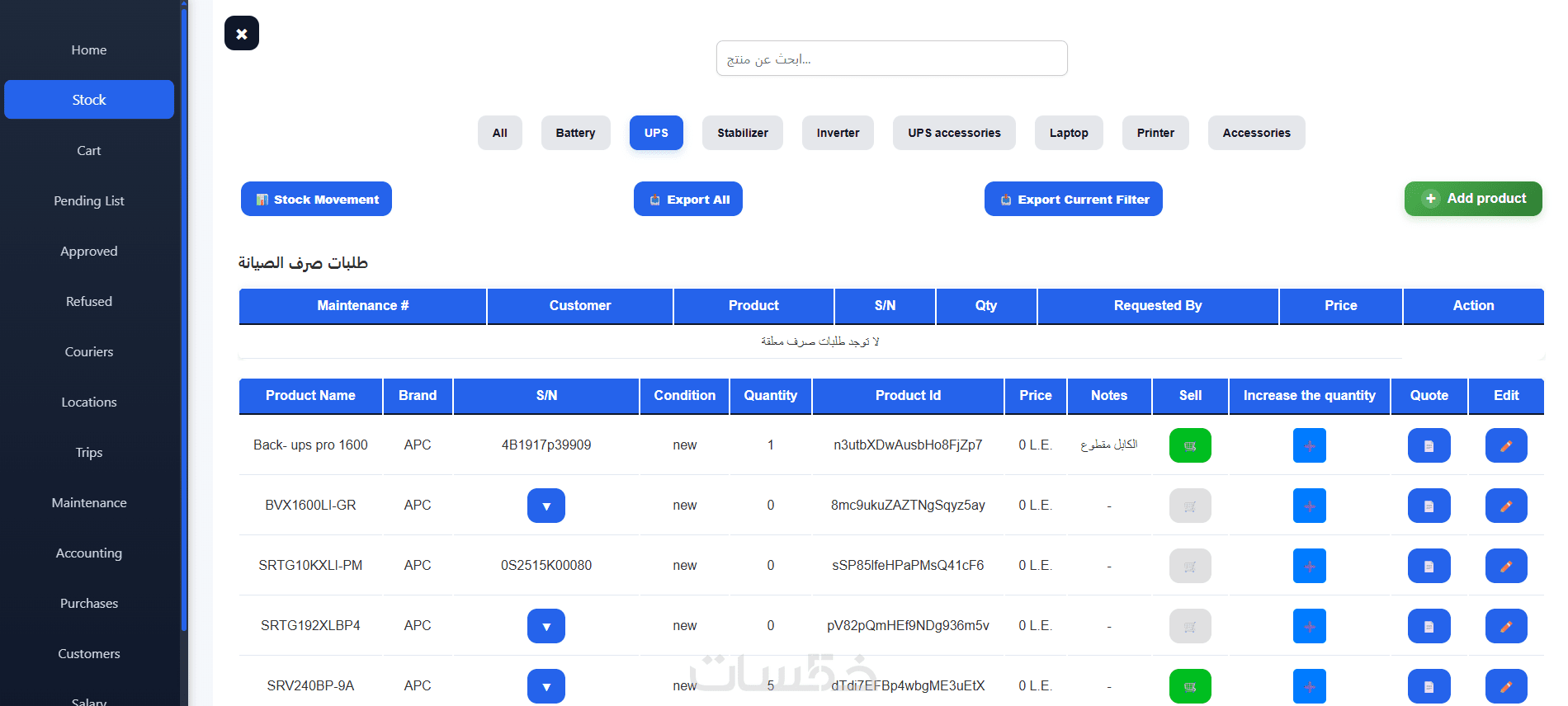
Task: Click the product search field
Action: (892, 59)
